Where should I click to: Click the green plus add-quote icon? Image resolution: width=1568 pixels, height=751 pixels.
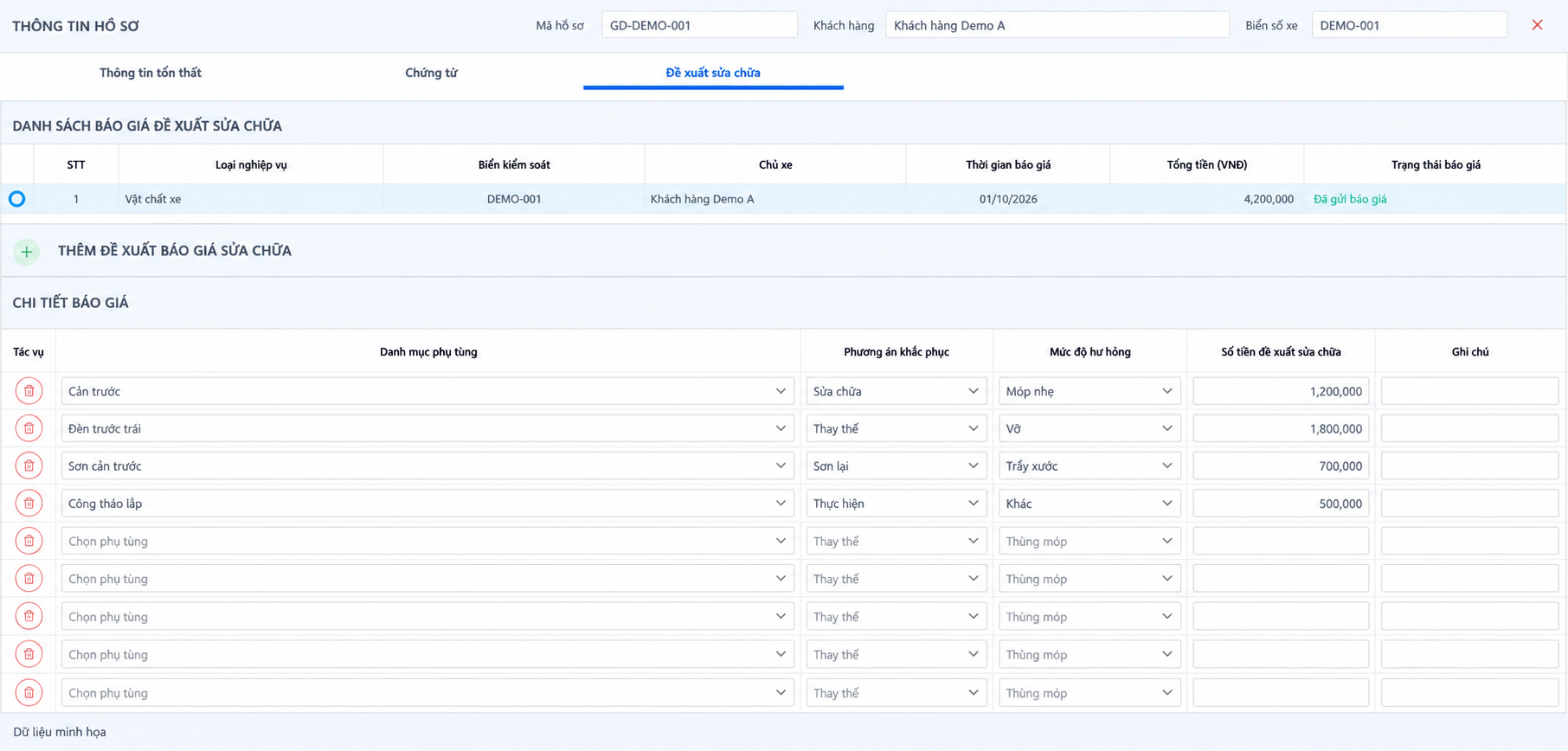point(27,252)
